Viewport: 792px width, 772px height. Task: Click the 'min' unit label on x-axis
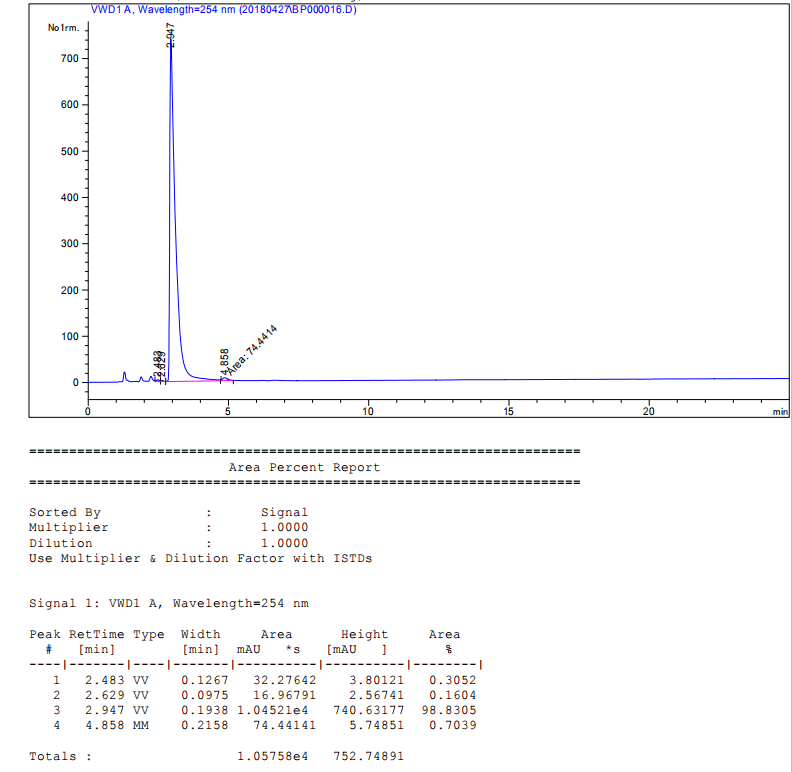[779, 411]
